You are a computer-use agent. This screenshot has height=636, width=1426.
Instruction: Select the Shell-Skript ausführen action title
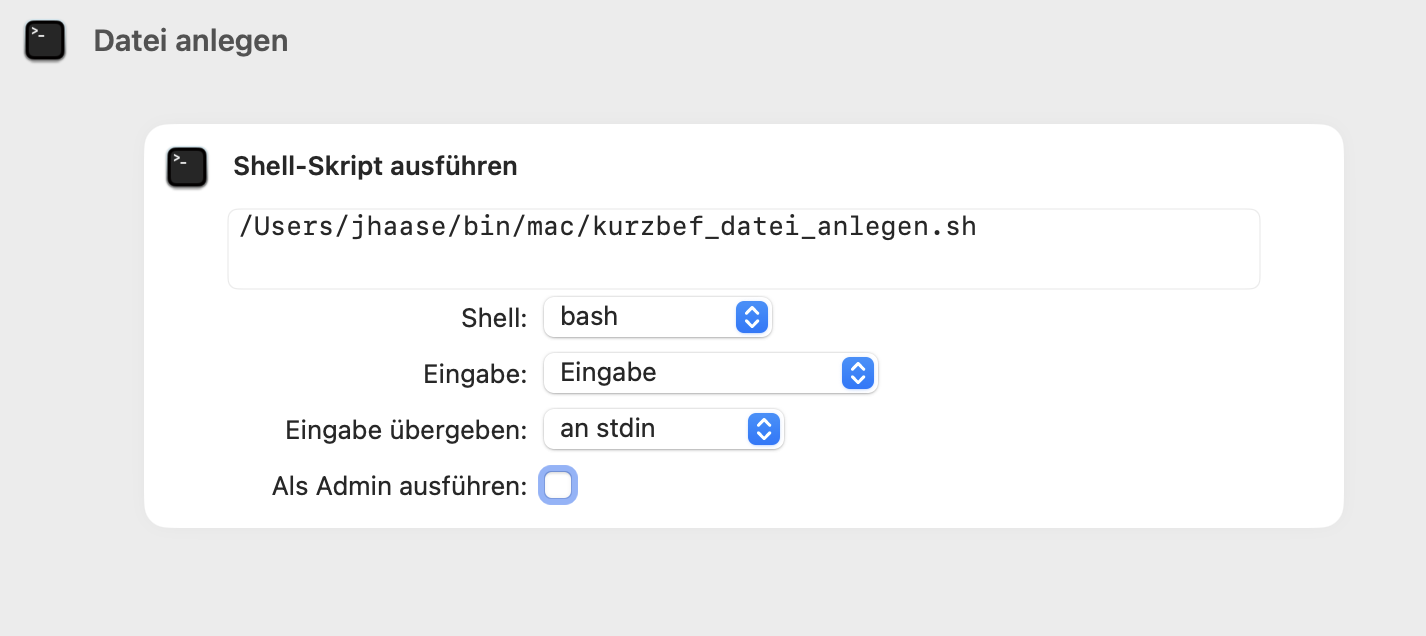tap(375, 166)
